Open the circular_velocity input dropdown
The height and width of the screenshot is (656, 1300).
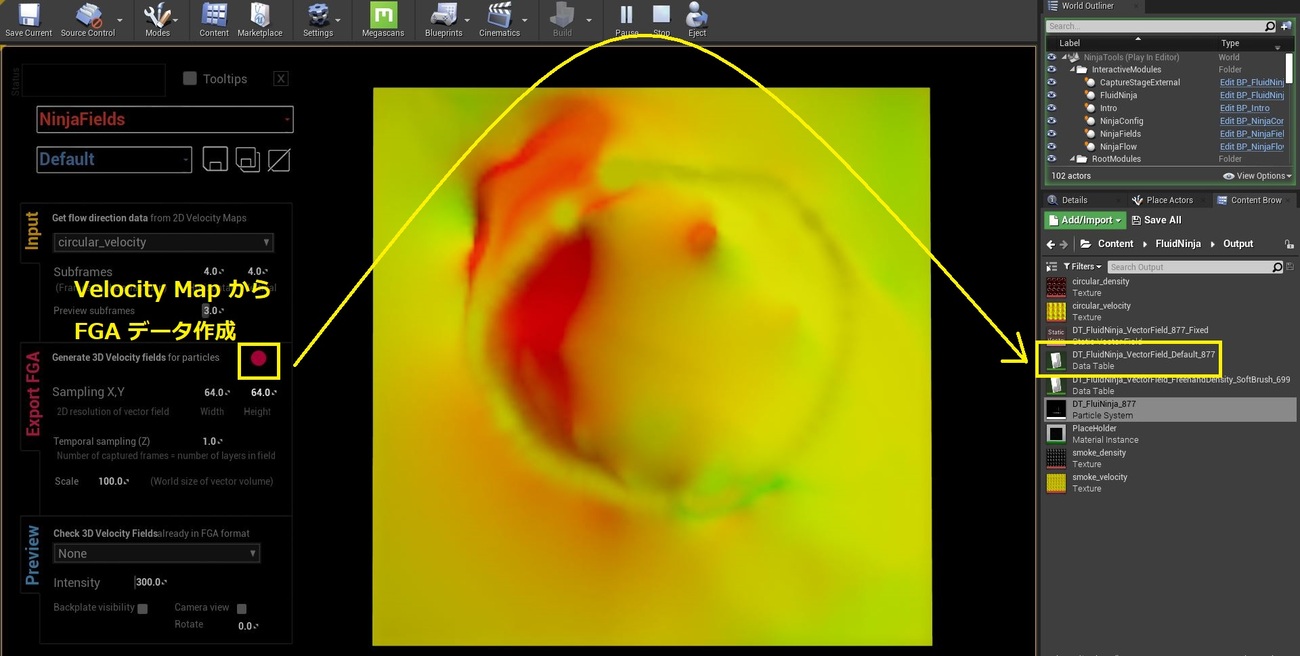click(x=165, y=242)
